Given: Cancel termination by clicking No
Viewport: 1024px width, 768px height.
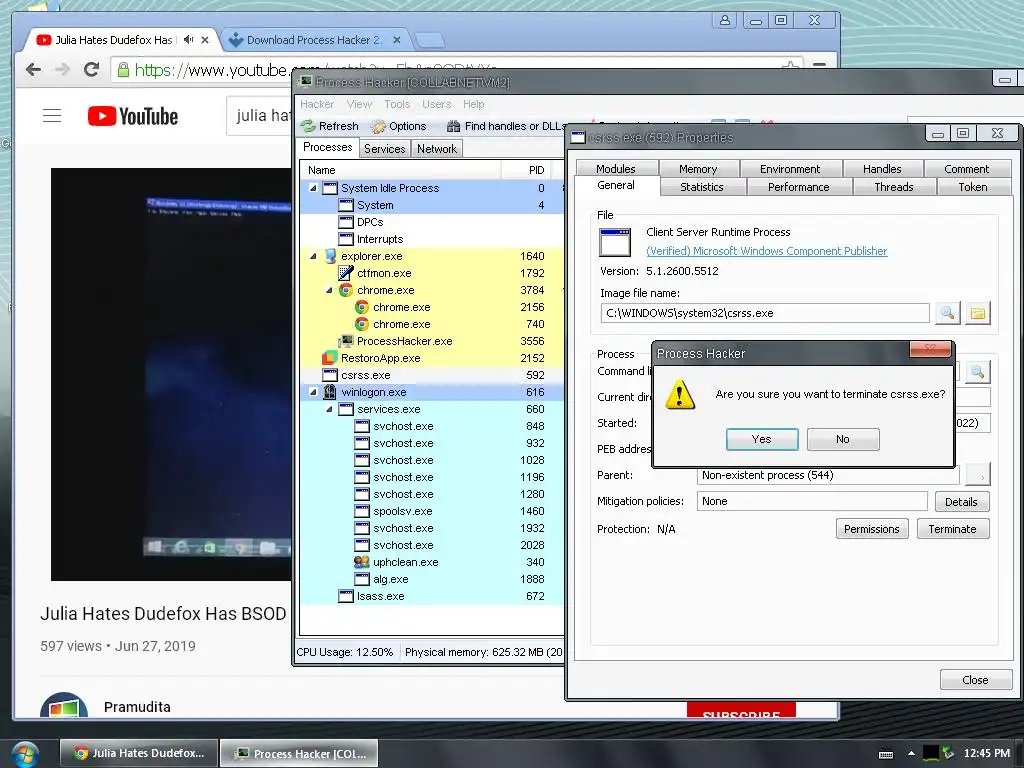Looking at the screenshot, I should [843, 440].
